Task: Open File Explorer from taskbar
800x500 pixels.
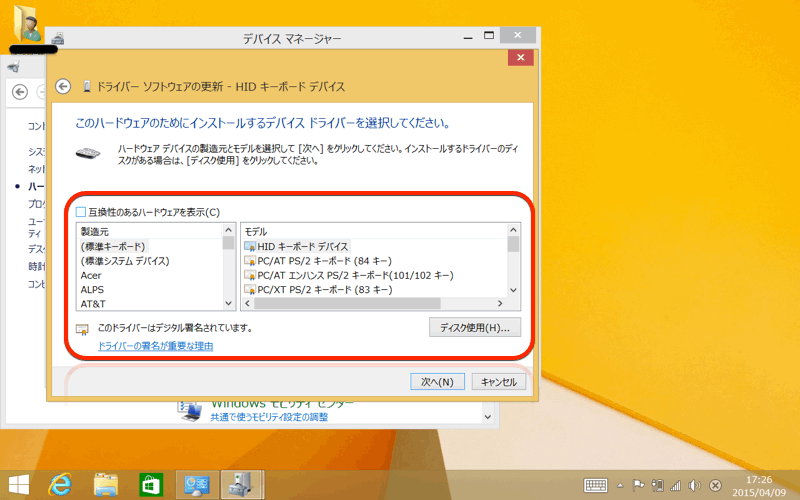Action: click(108, 484)
